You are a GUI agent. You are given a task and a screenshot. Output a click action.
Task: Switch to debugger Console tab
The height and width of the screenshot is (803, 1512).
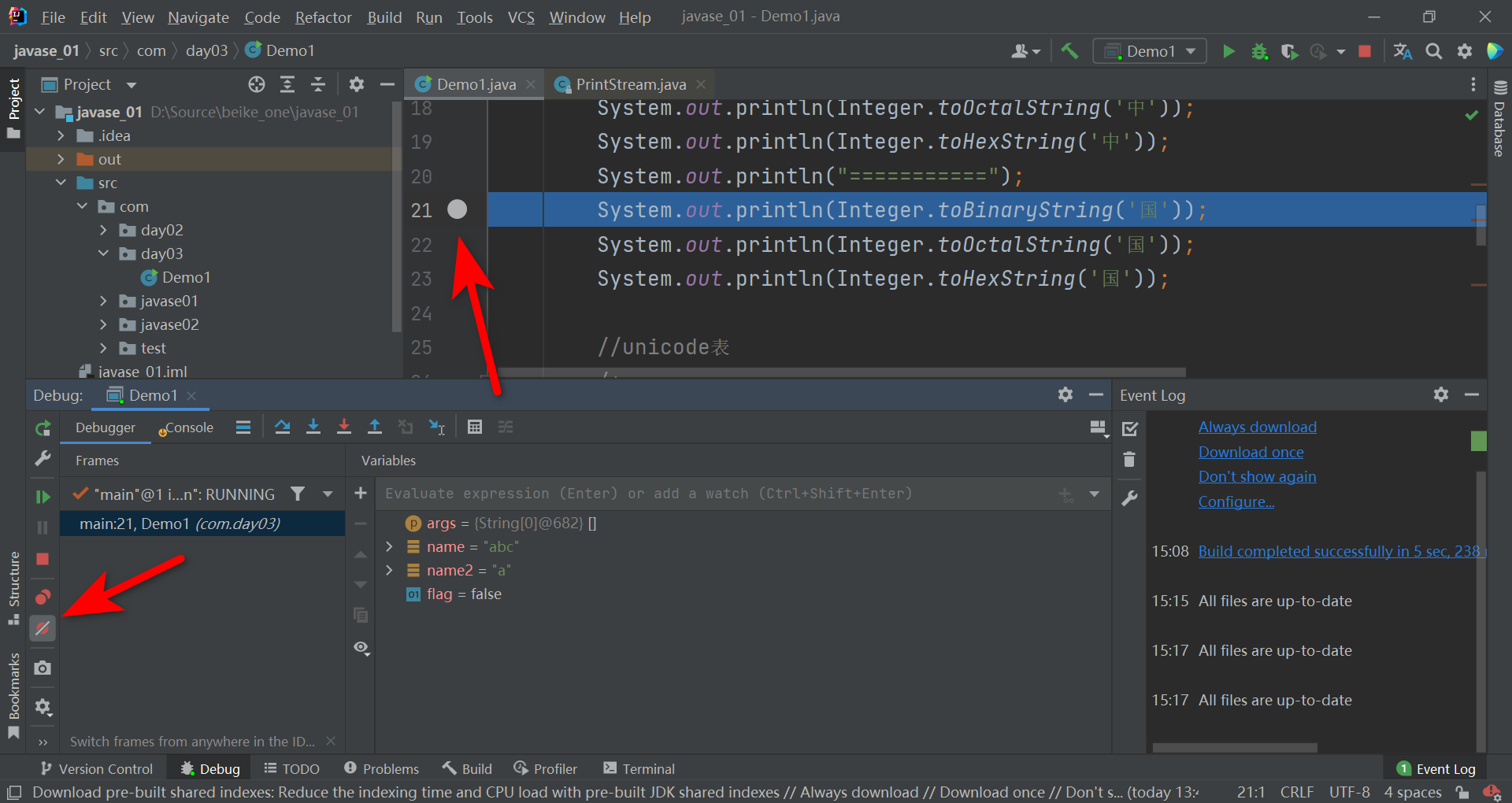pos(186,427)
